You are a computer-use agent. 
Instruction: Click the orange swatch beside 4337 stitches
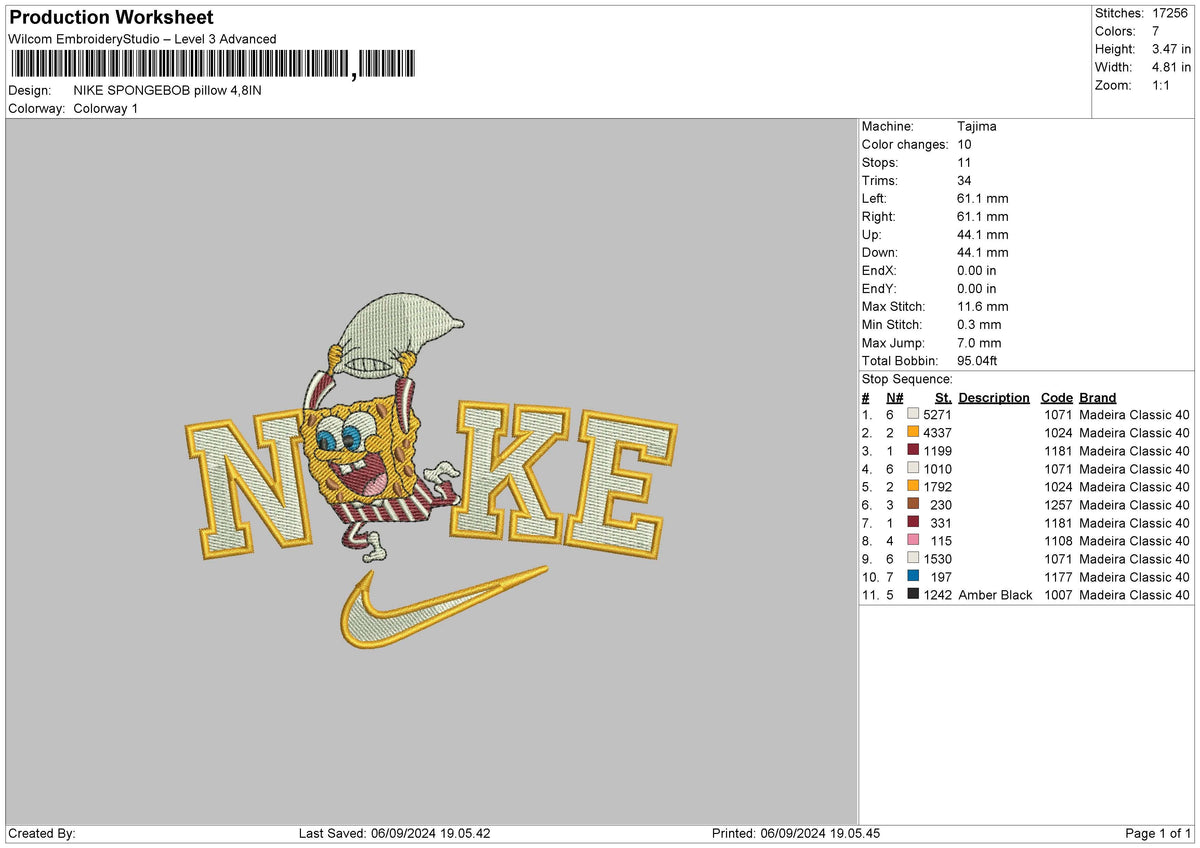[x=913, y=433]
